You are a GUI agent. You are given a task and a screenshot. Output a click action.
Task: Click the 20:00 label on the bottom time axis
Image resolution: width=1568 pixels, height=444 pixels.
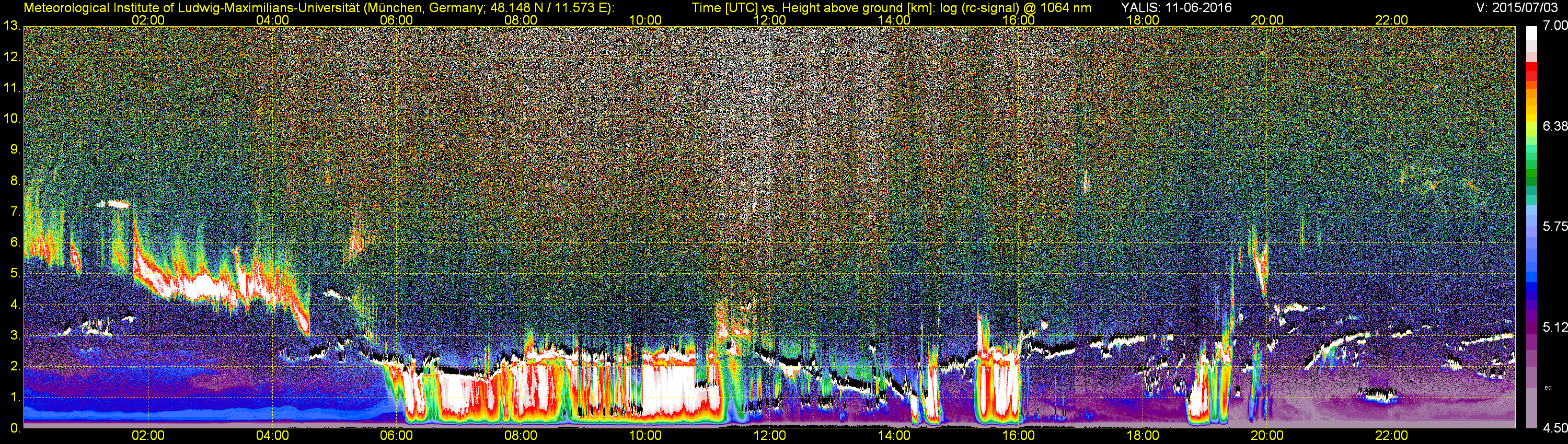tap(1267, 436)
